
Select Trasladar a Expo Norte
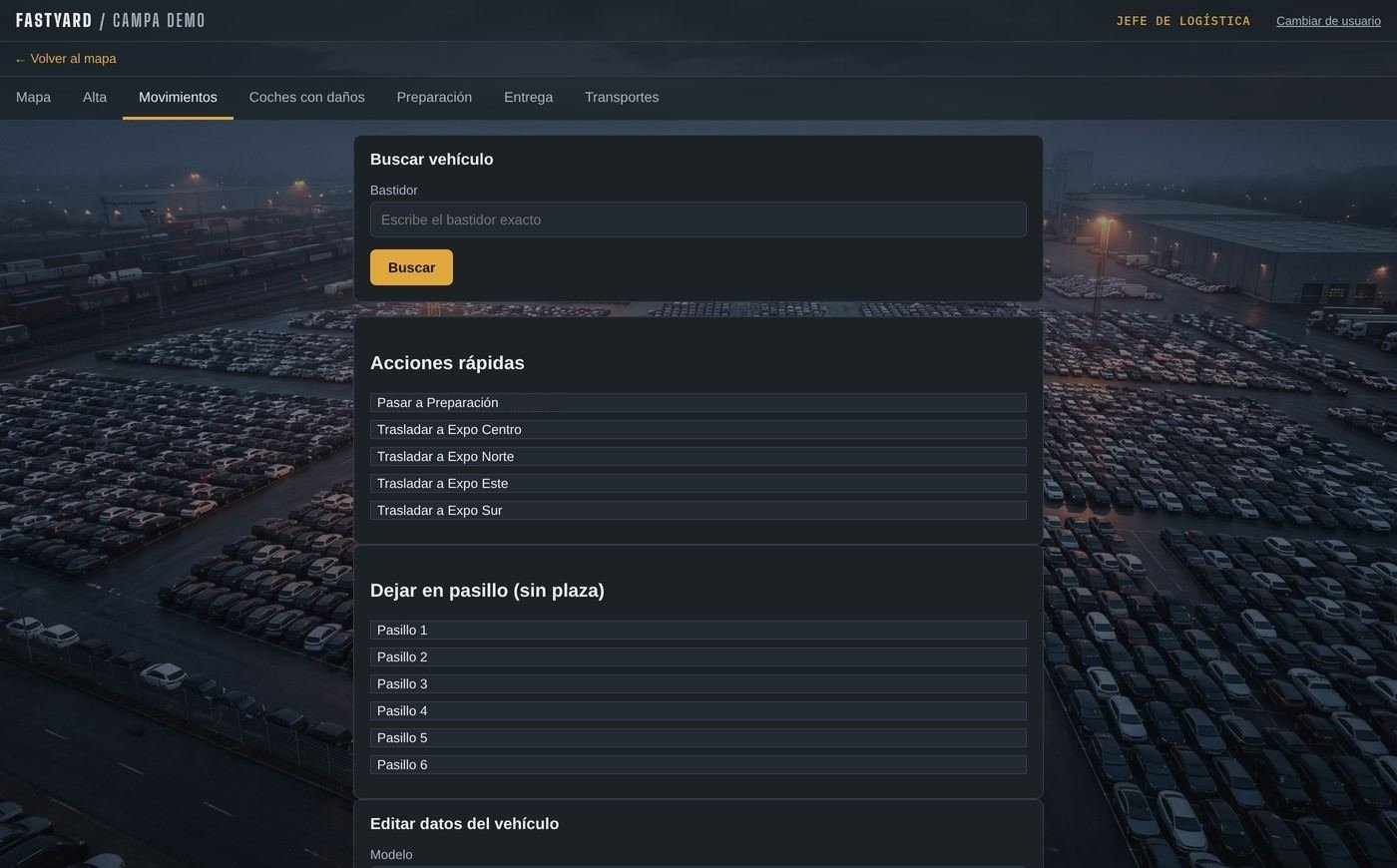(698, 457)
